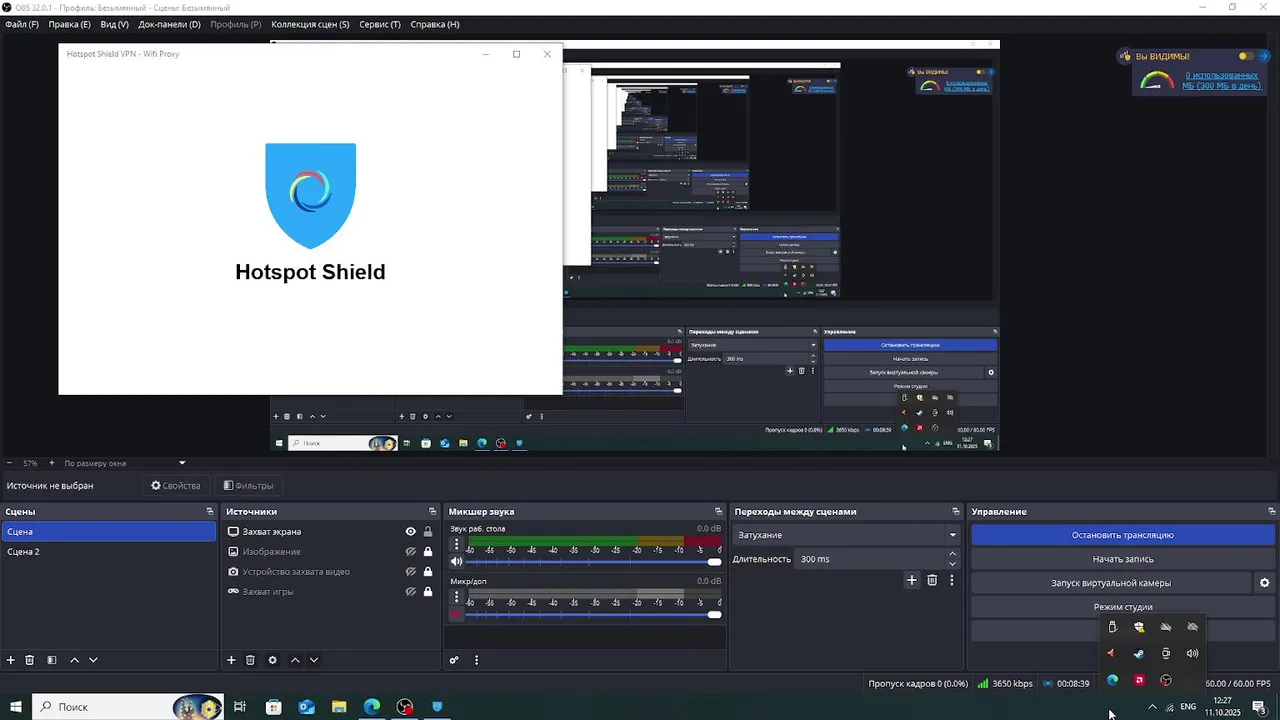Show Устройство захвата видео via eye
Viewport: 1280px width, 720px height.
pyautogui.click(x=410, y=572)
